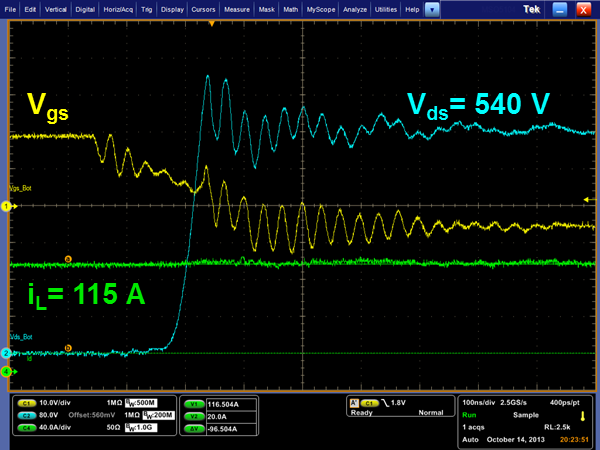Click the trigger level arrow on right edge
600x450 pixels.
pos(586,200)
